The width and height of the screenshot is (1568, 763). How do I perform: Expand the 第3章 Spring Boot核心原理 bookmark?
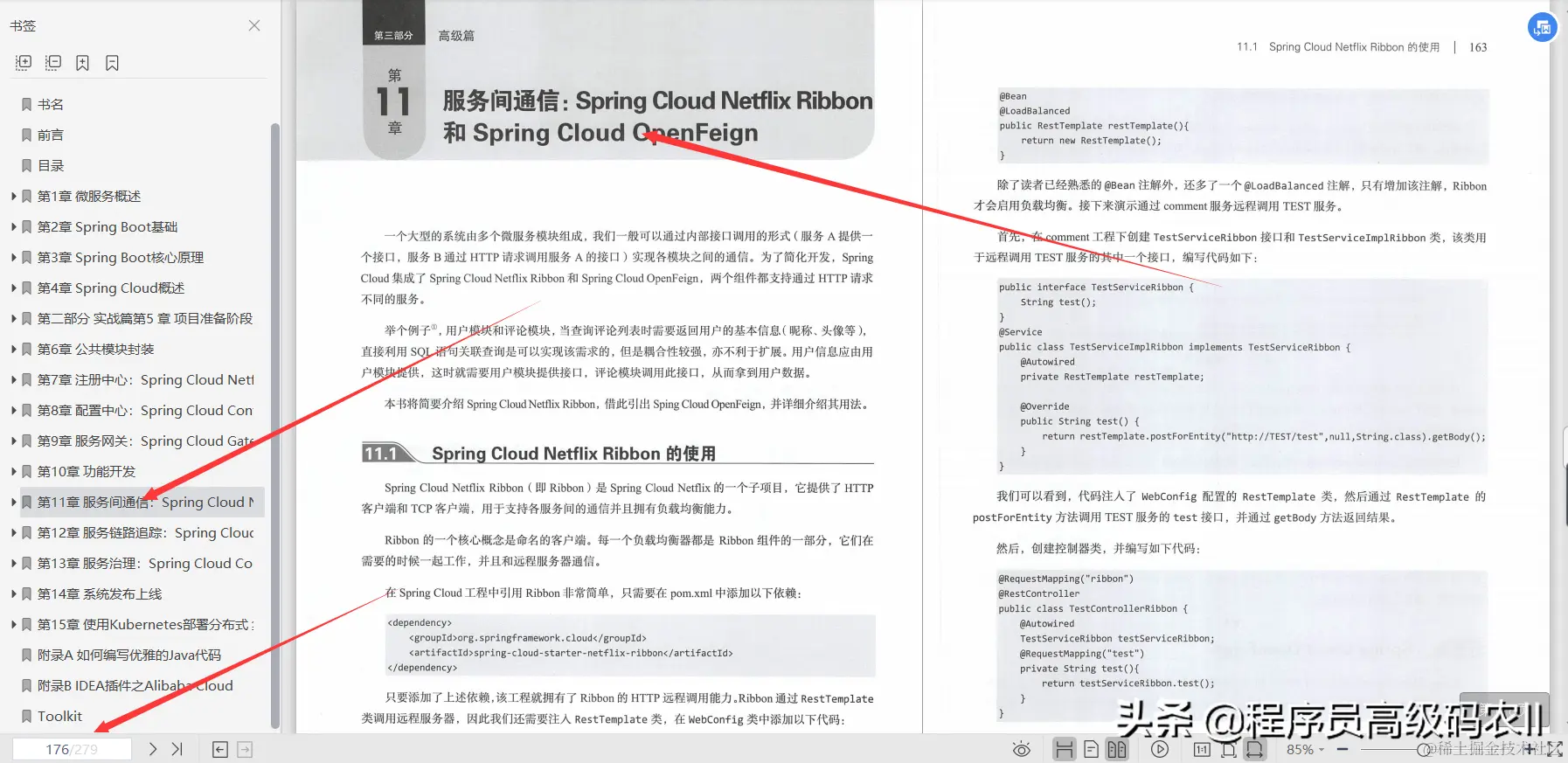pyautogui.click(x=14, y=257)
